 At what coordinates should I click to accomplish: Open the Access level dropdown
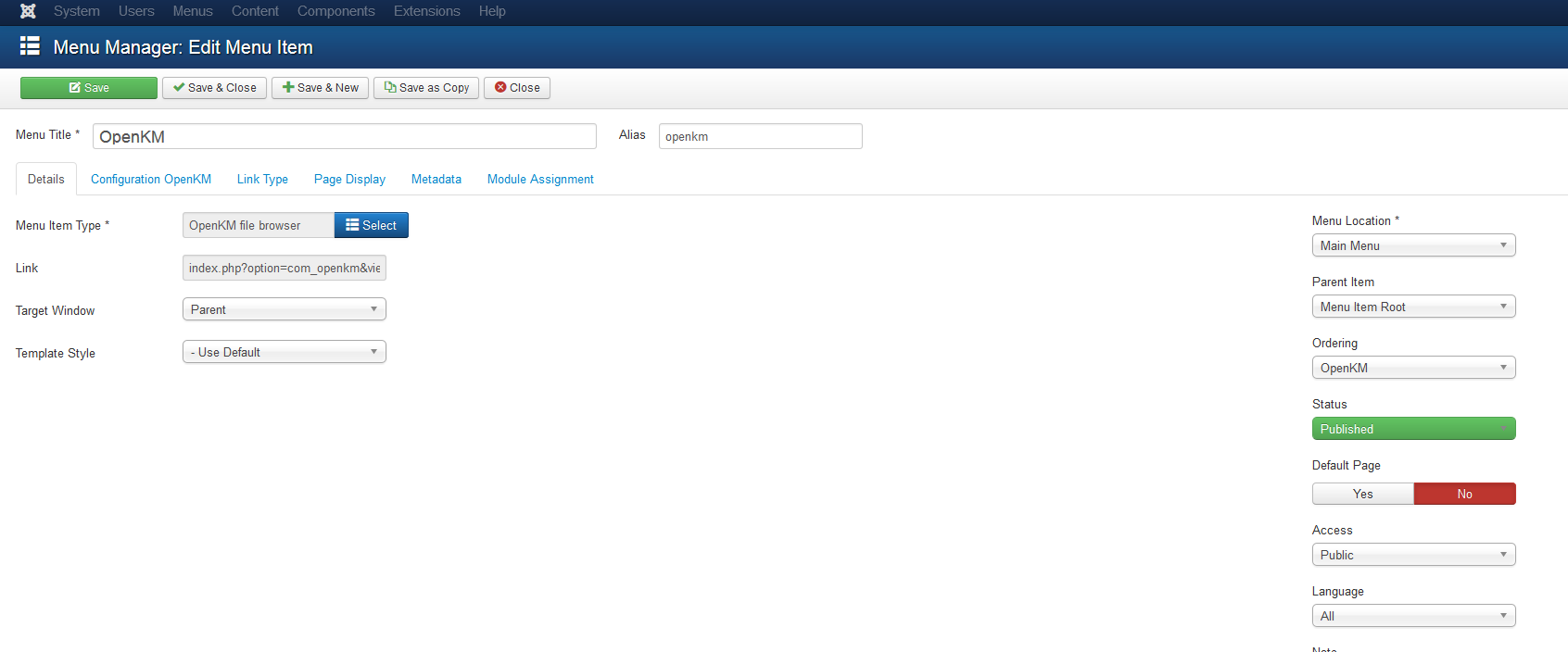1413,555
